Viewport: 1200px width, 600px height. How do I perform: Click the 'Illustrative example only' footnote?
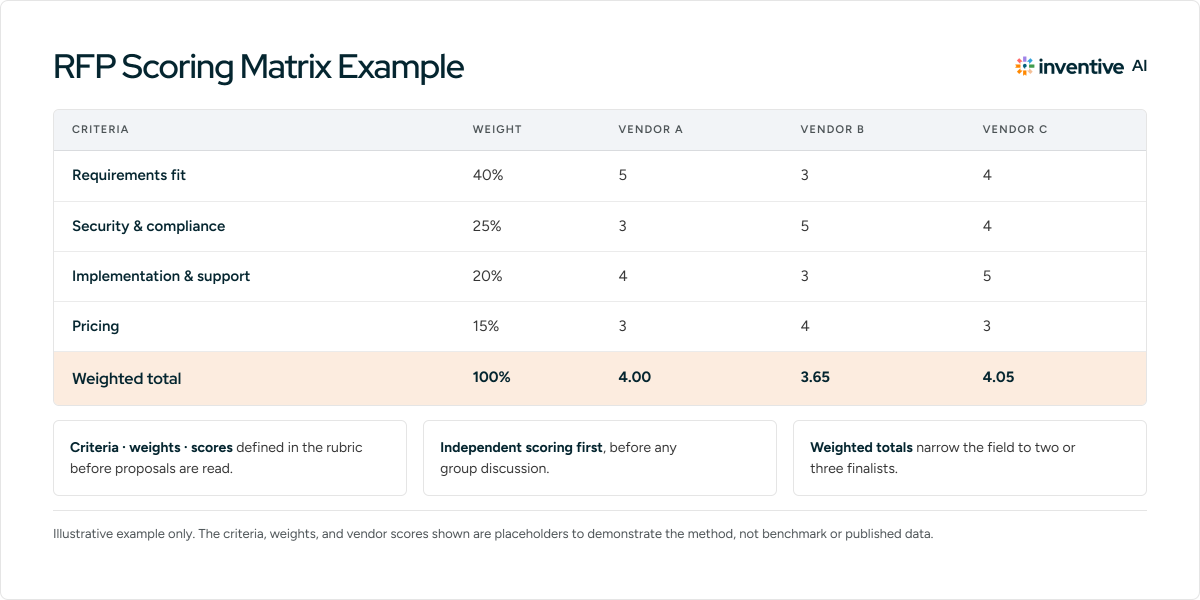click(x=493, y=534)
